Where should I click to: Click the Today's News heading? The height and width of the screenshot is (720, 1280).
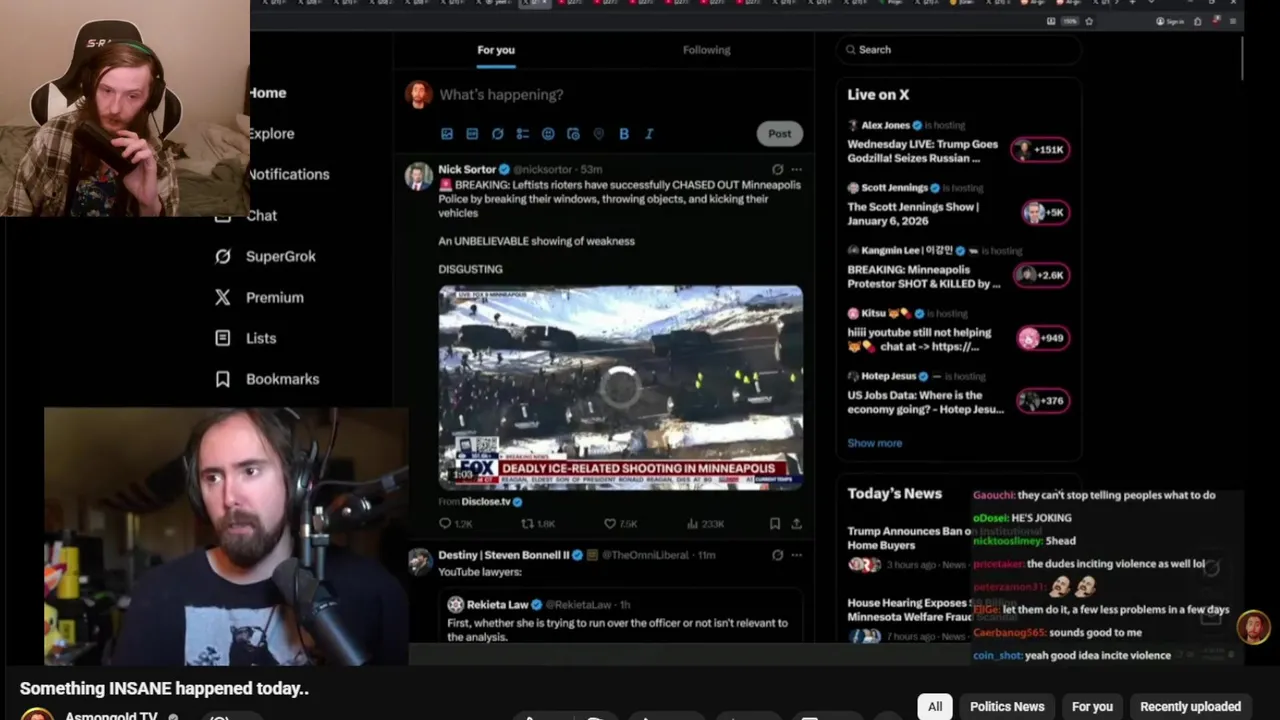click(x=895, y=493)
